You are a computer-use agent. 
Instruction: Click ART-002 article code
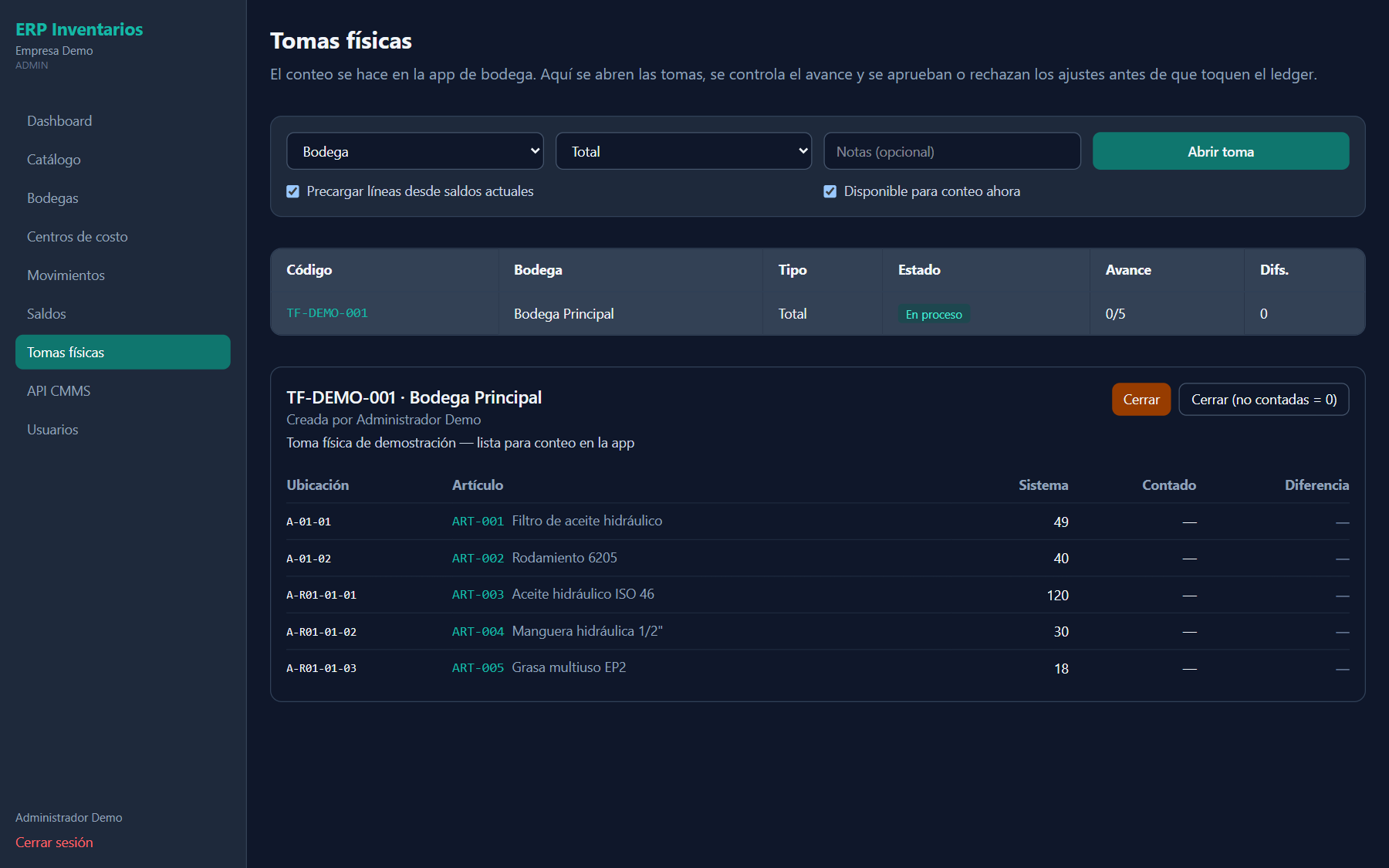pos(478,559)
